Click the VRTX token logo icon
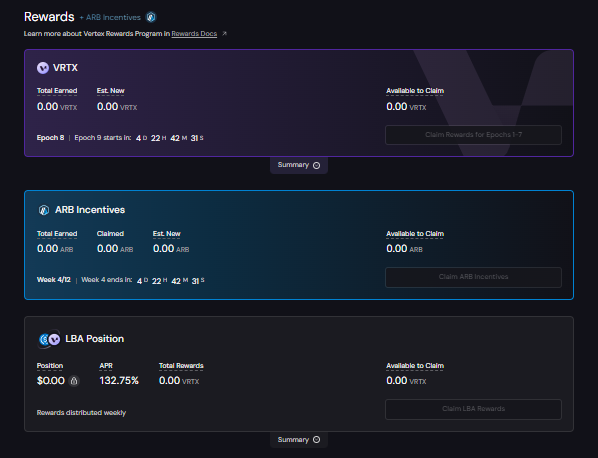This screenshot has width=598, height=458. click(x=43, y=68)
